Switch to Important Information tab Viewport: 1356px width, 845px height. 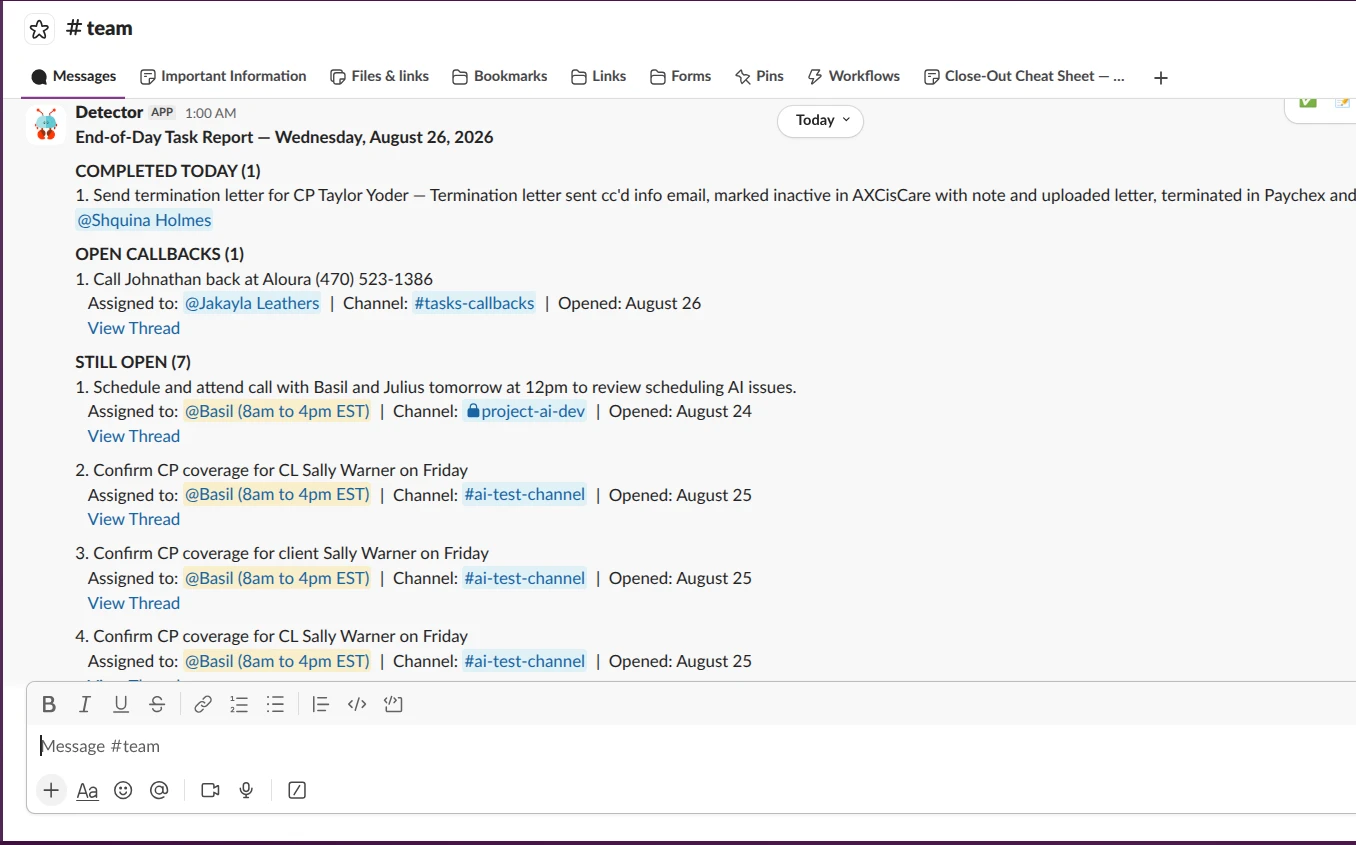[223, 76]
